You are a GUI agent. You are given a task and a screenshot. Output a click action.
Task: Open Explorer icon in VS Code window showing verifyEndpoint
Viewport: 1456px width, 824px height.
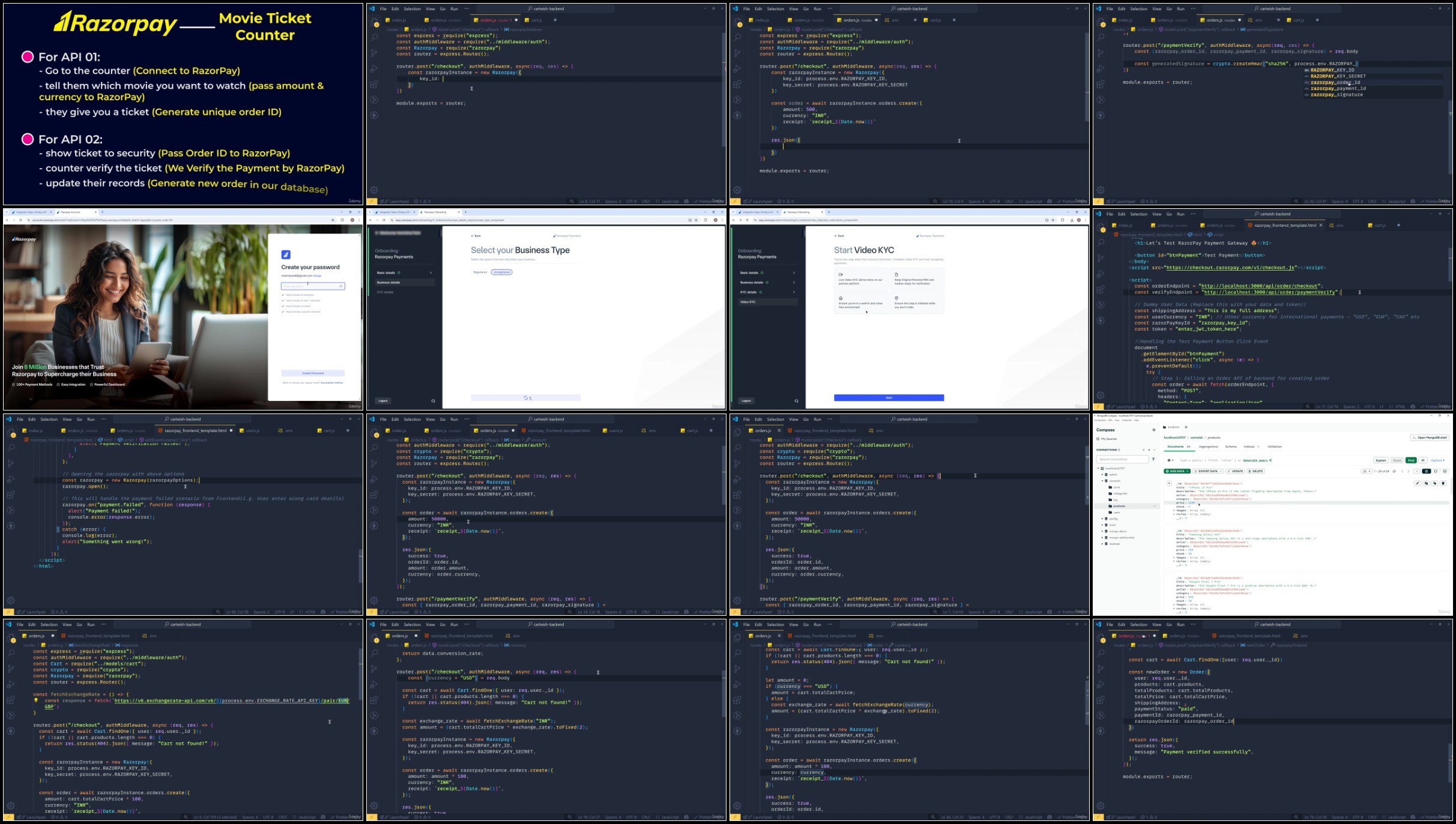click(x=1100, y=226)
